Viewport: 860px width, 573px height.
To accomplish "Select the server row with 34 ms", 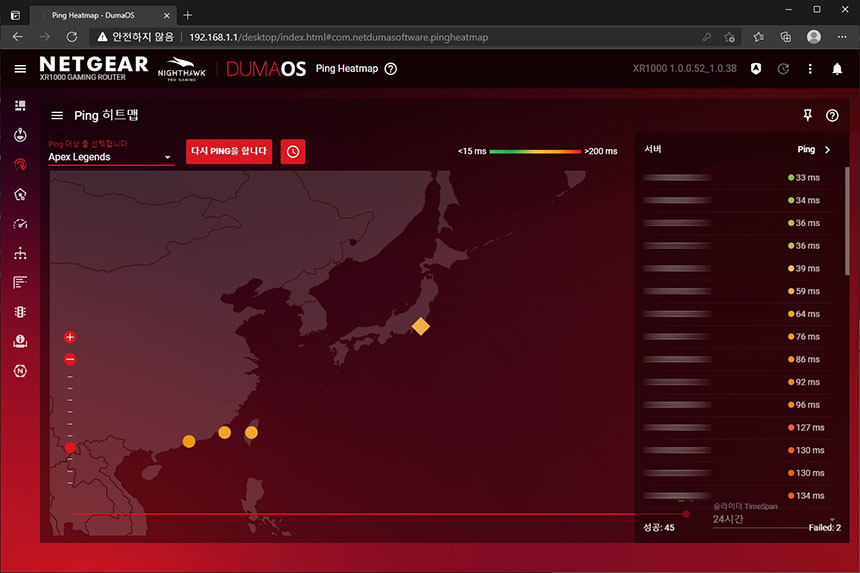I will (739, 201).
